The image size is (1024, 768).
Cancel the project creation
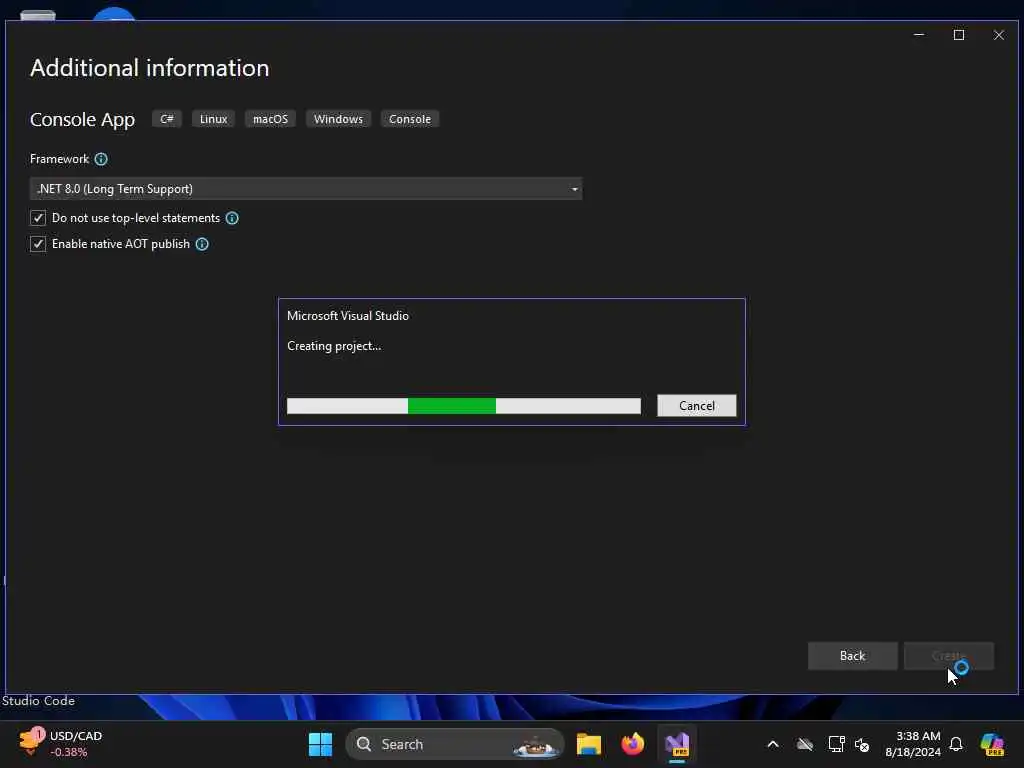(697, 406)
